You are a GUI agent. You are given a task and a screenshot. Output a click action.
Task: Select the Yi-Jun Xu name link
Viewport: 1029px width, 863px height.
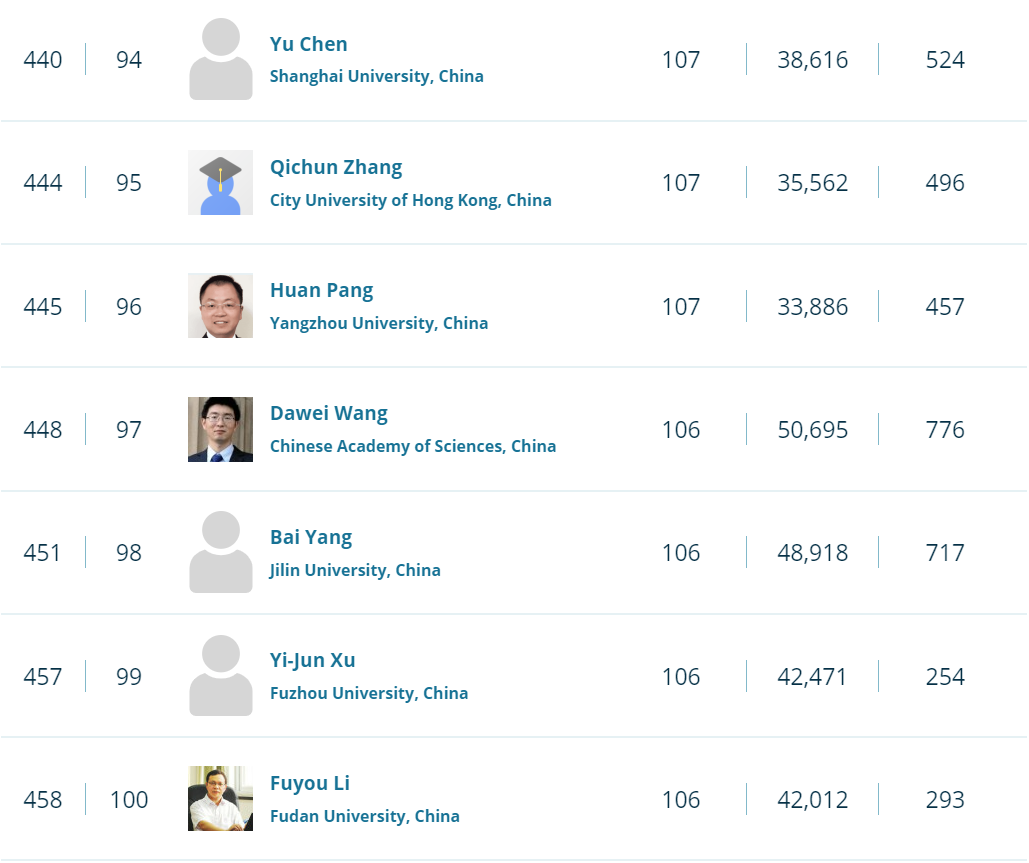pyautogui.click(x=312, y=660)
